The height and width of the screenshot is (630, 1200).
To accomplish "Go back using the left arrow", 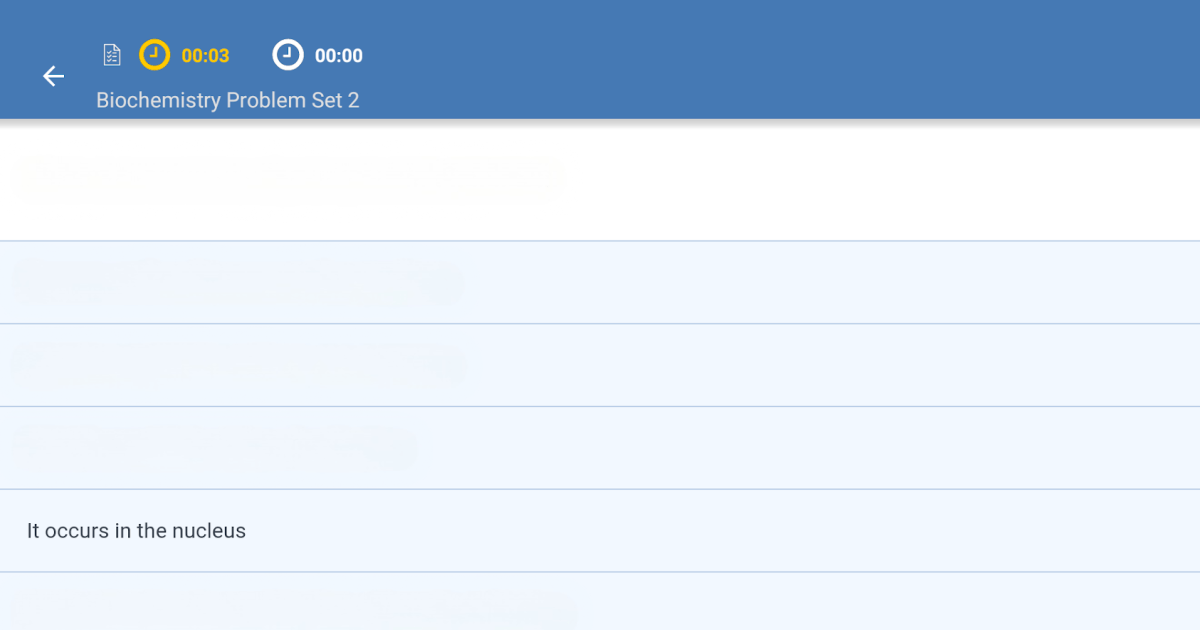I will point(53,76).
